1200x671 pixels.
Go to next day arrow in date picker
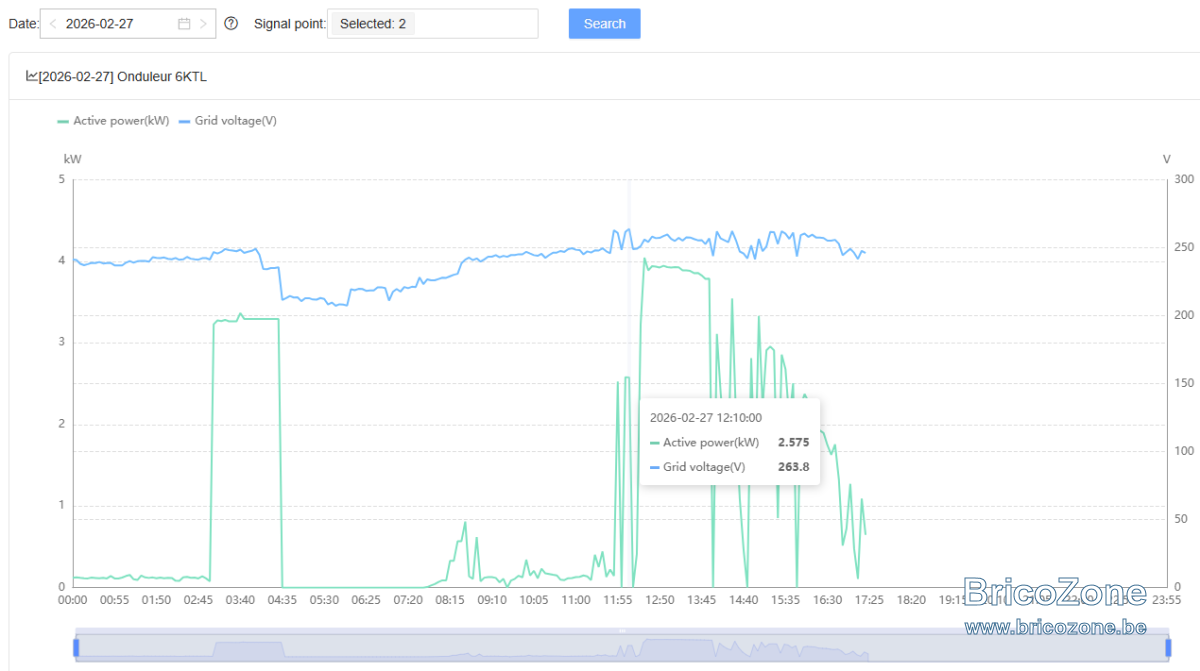click(x=204, y=24)
